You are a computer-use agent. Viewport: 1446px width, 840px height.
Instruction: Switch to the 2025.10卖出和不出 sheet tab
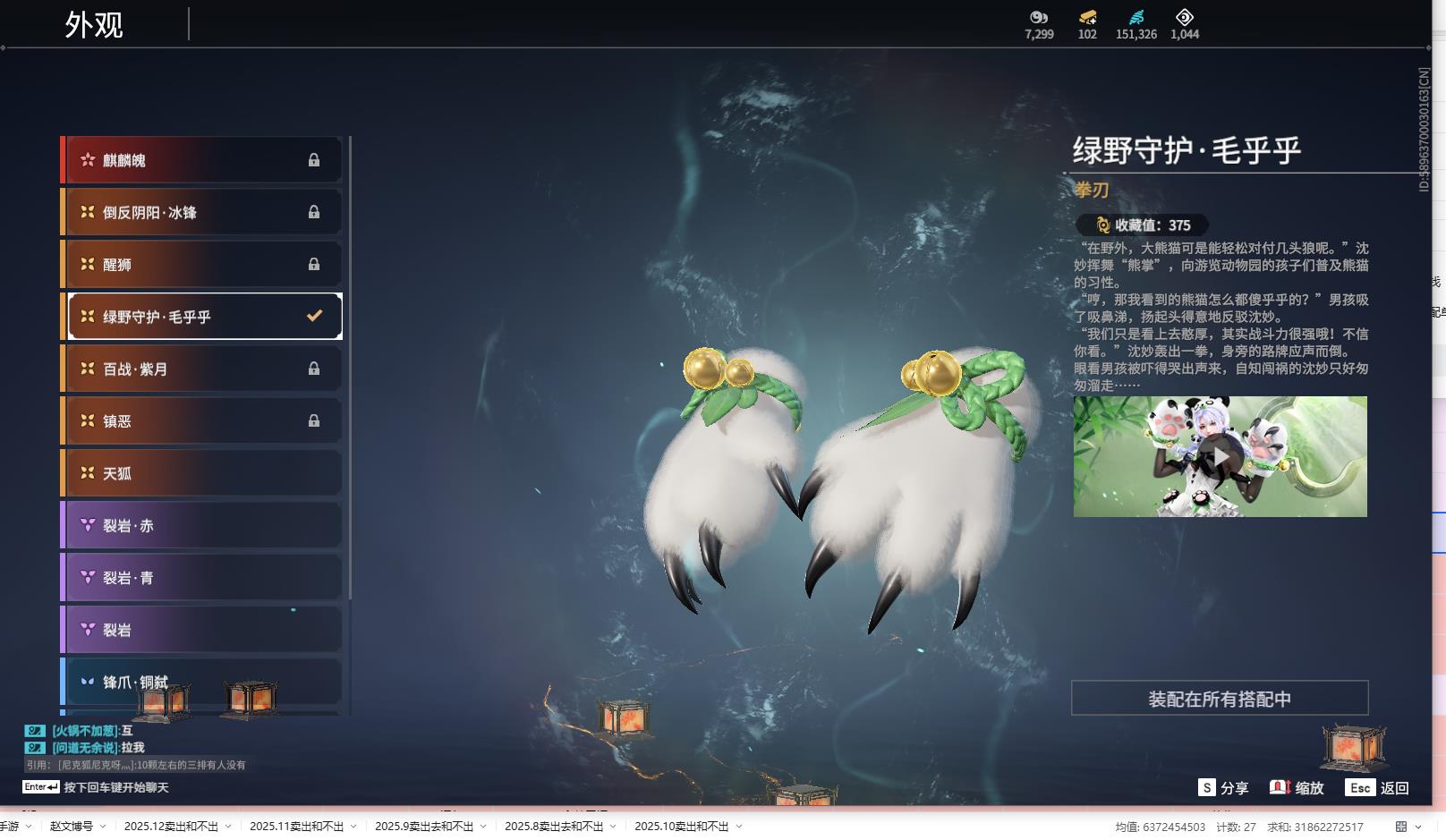[682, 827]
